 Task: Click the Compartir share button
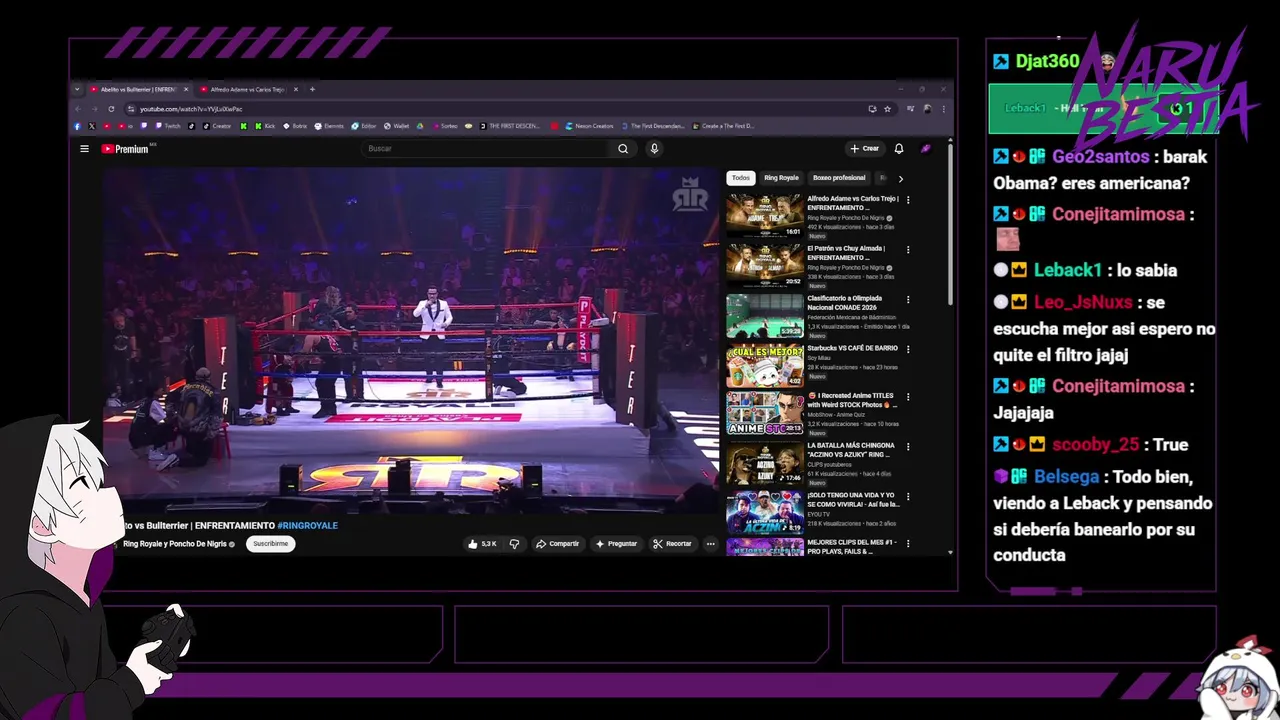coord(558,544)
